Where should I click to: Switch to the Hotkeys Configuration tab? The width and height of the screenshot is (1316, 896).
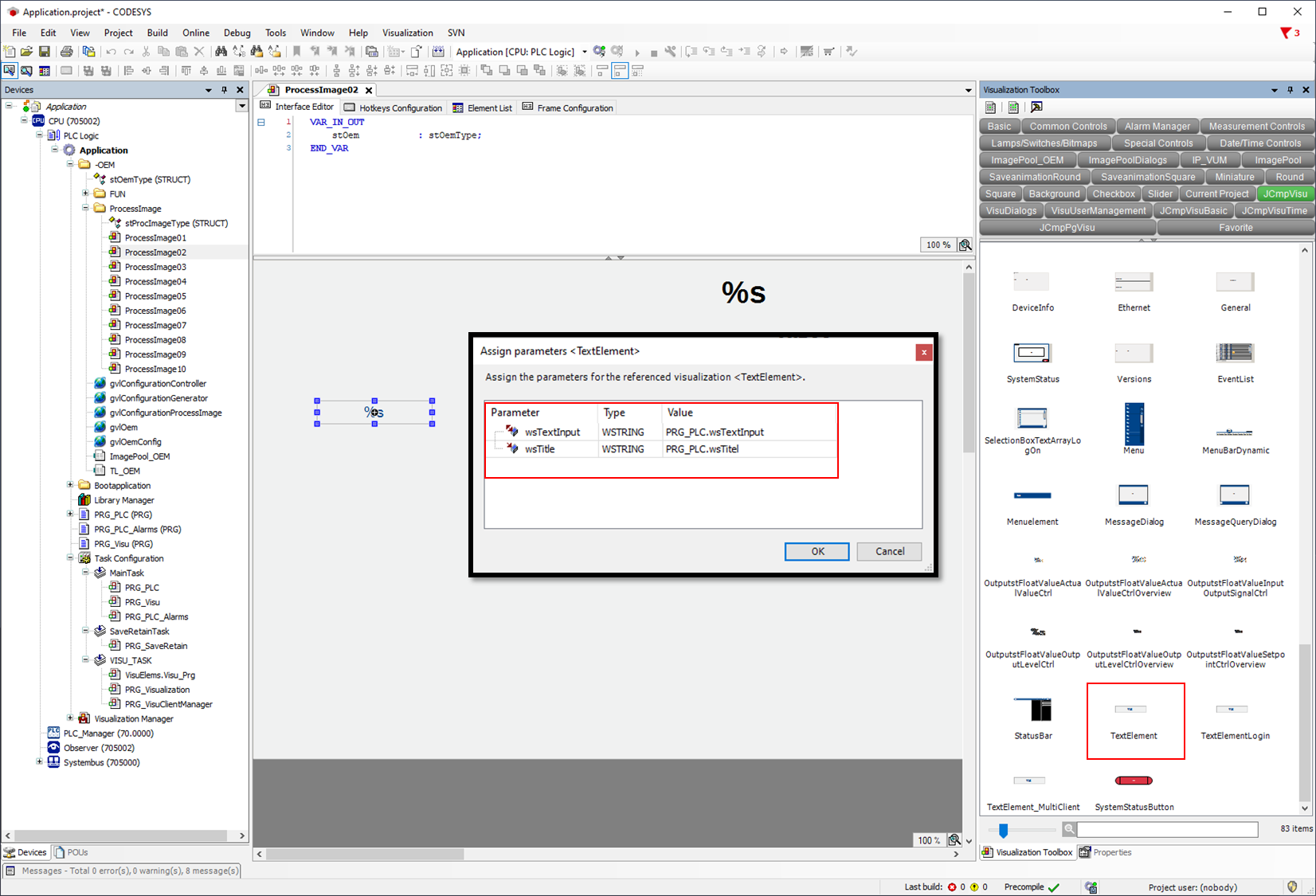tap(393, 108)
